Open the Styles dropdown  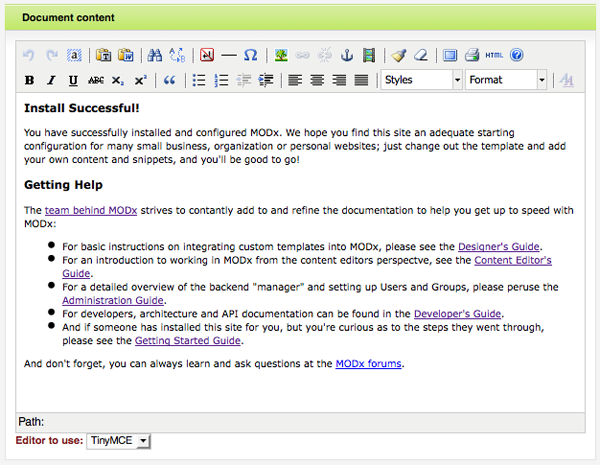(422, 80)
